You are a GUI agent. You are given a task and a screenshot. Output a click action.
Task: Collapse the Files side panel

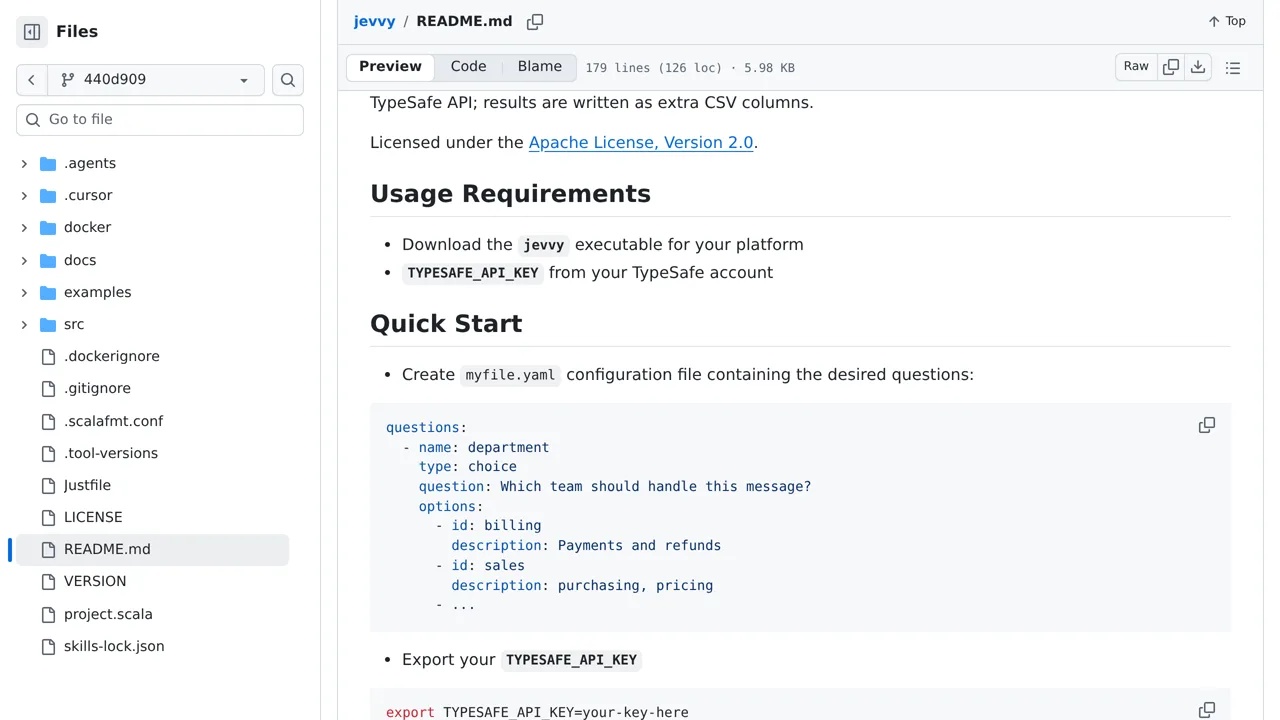click(32, 32)
